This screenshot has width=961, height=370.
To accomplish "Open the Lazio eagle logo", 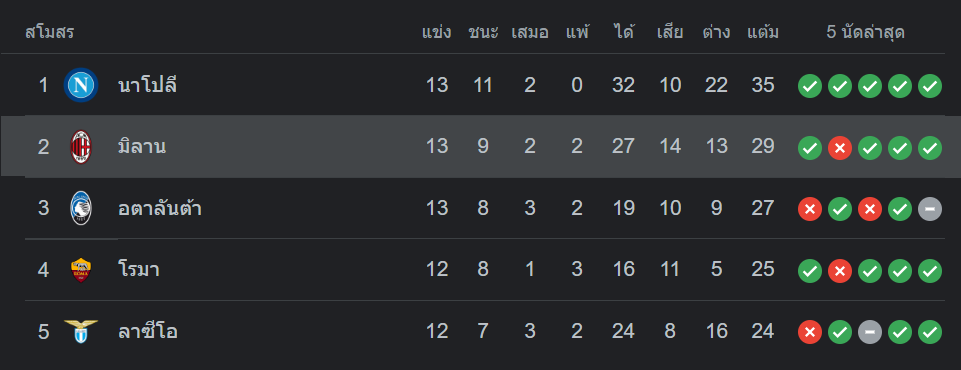I will tap(81, 331).
